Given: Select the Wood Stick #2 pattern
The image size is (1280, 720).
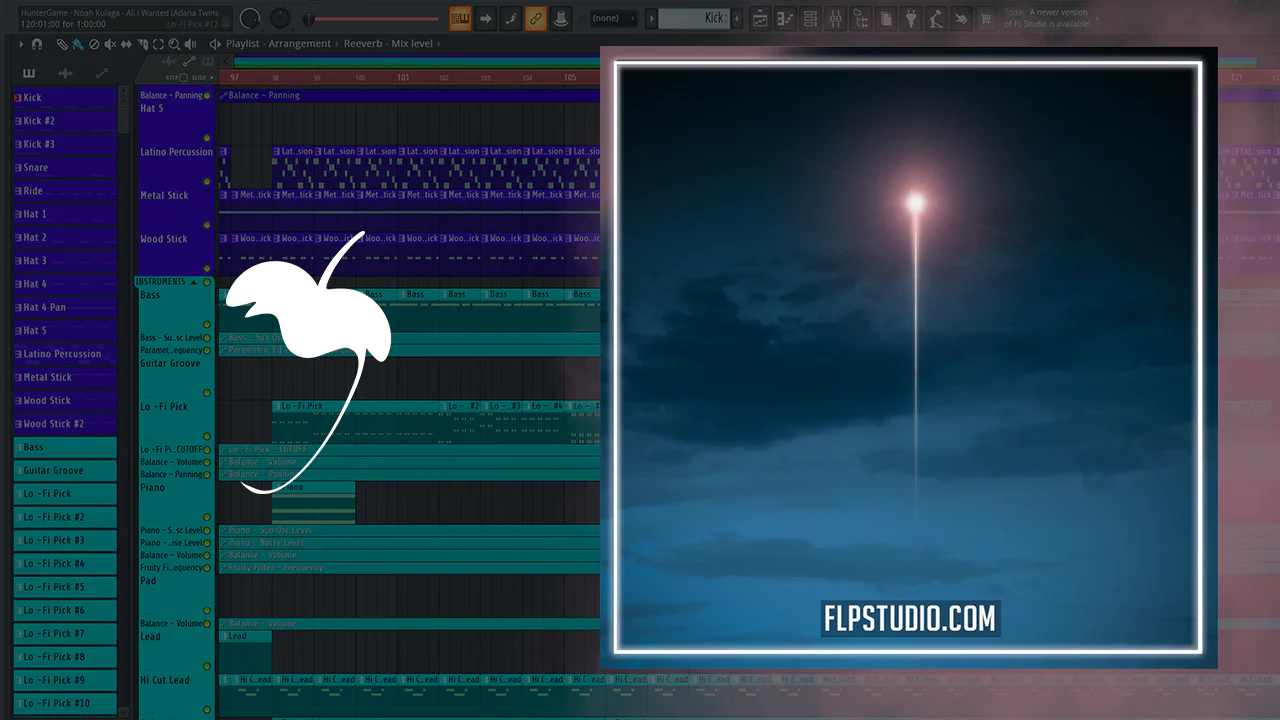Looking at the screenshot, I should coord(65,424).
